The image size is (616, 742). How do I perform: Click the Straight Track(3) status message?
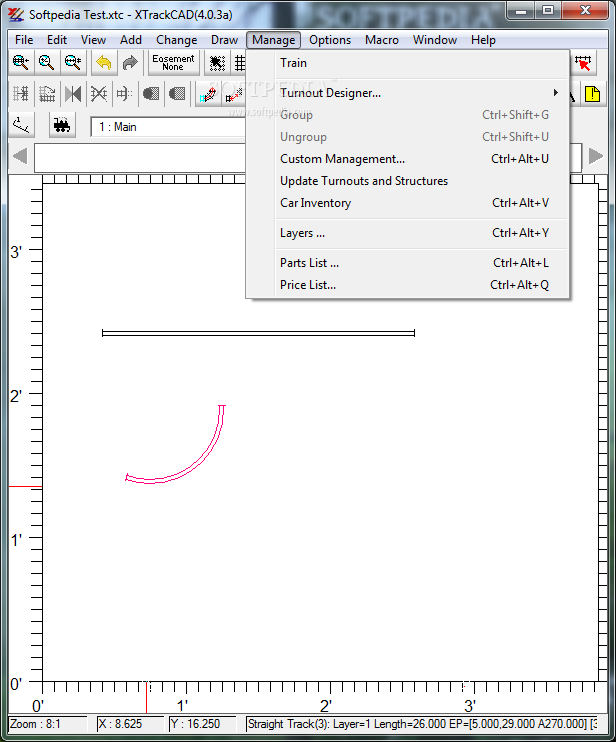point(422,724)
